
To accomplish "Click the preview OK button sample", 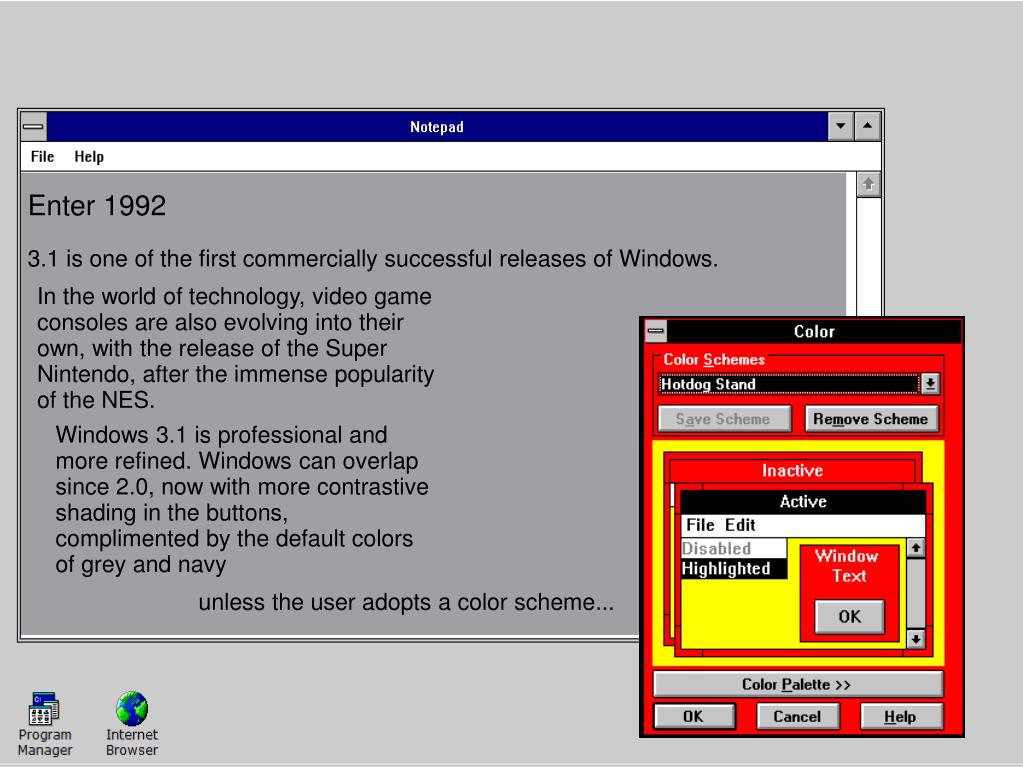I will click(849, 616).
